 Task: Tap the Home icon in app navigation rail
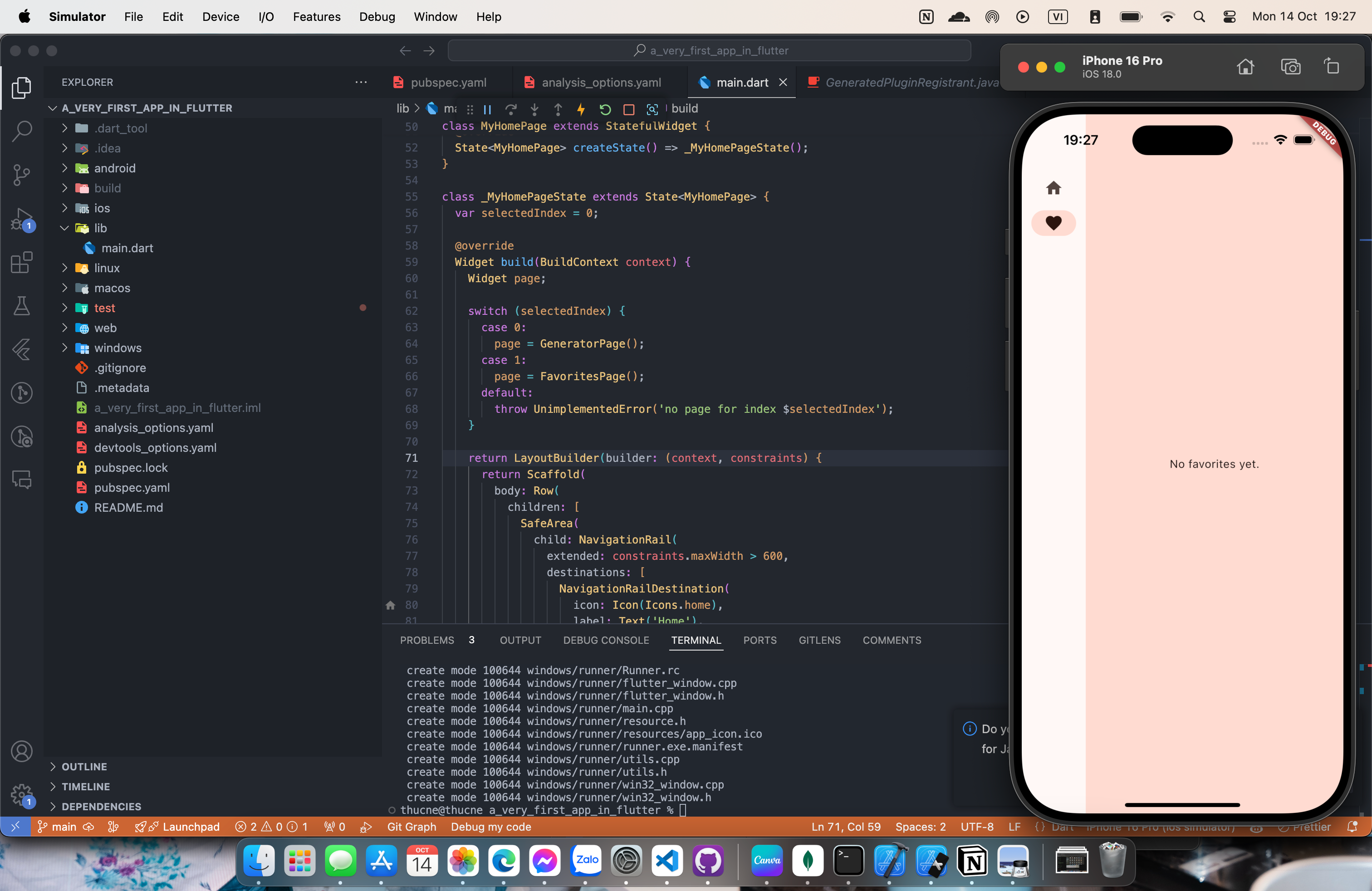pyautogui.click(x=1053, y=188)
